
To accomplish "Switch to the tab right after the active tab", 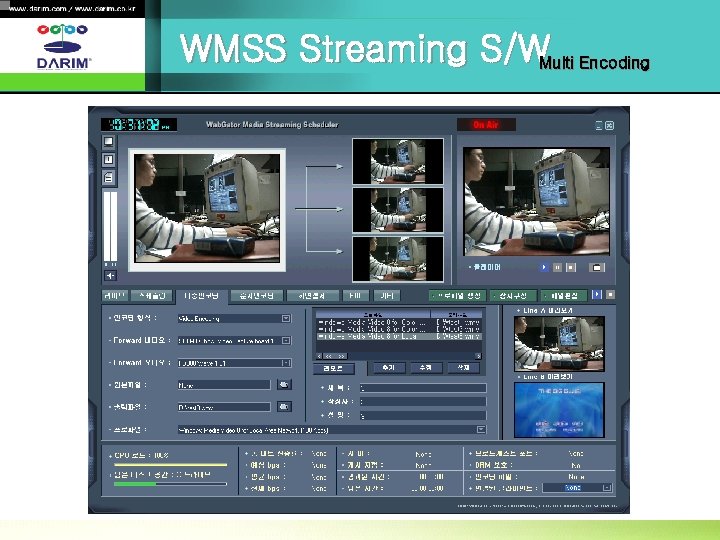I will tap(257, 296).
